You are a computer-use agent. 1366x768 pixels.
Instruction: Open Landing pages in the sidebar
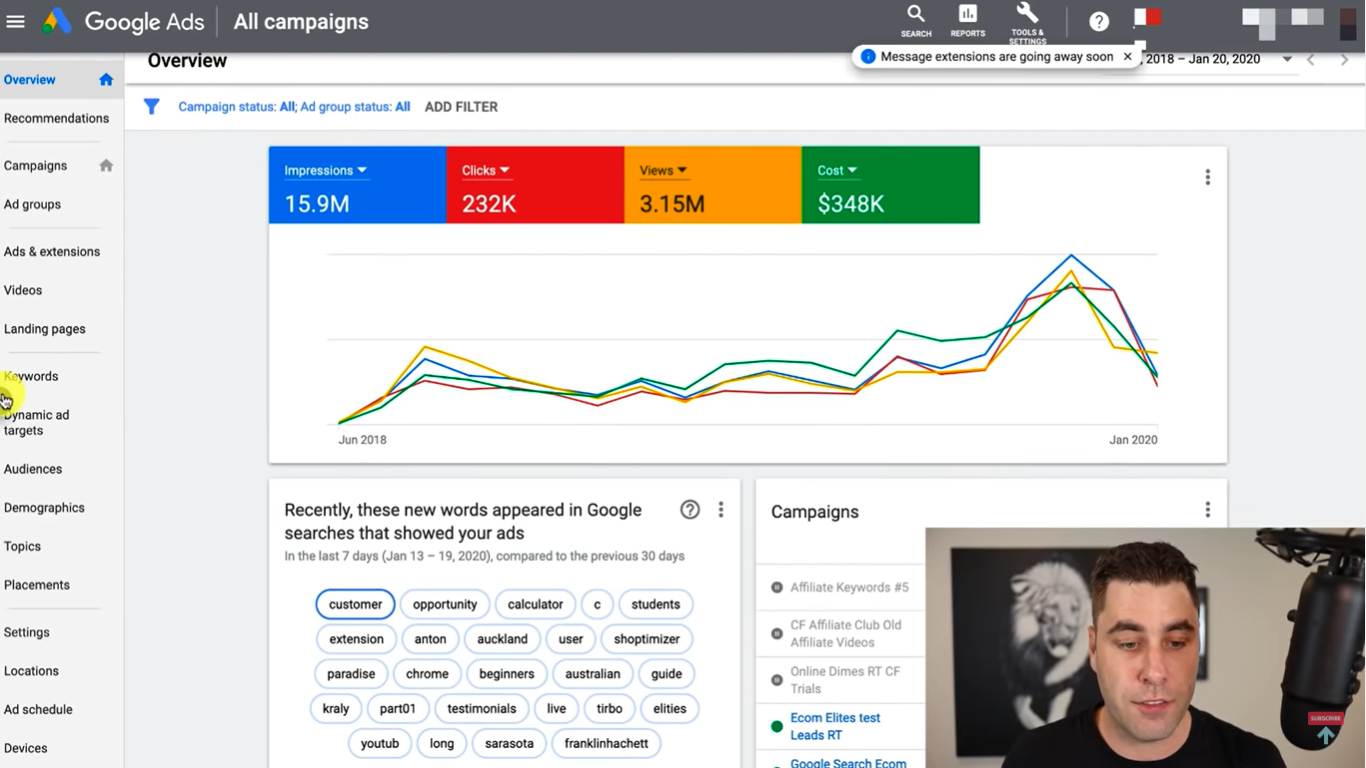45,329
